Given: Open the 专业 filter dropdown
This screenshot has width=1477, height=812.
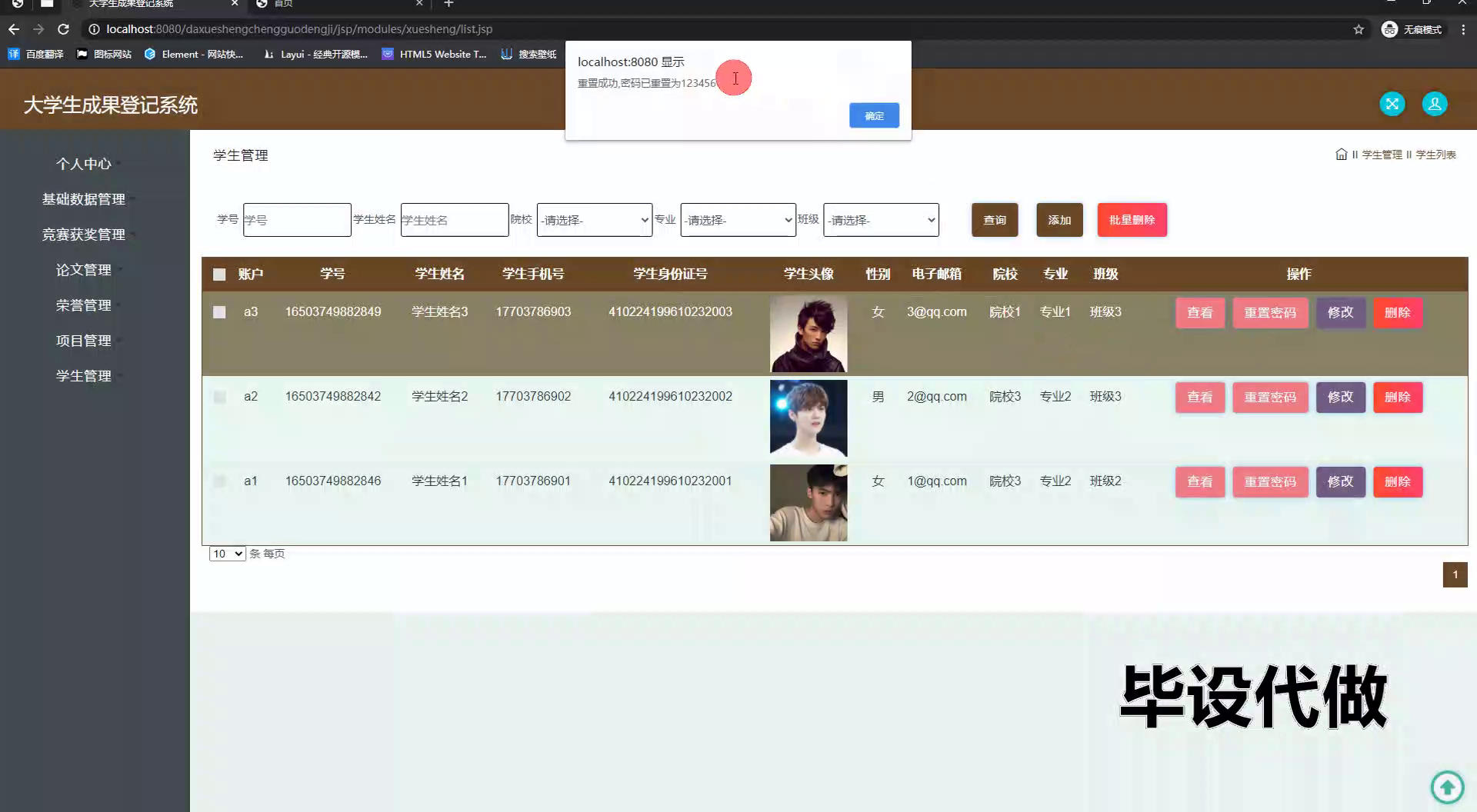Looking at the screenshot, I should 738,220.
